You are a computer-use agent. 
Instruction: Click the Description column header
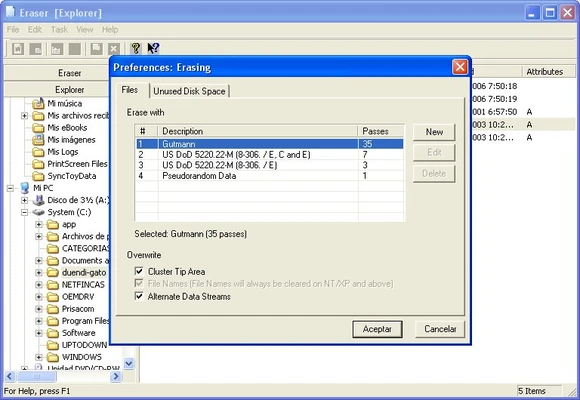(258, 131)
